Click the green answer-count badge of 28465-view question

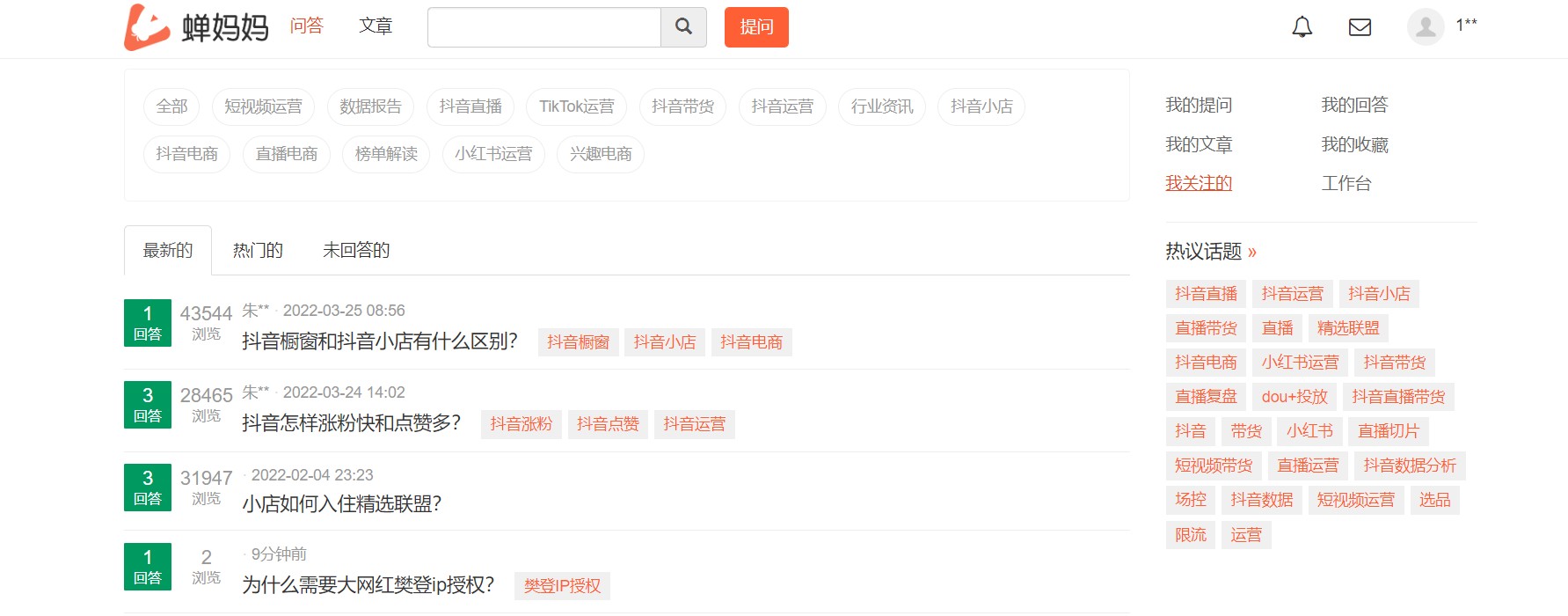(148, 405)
